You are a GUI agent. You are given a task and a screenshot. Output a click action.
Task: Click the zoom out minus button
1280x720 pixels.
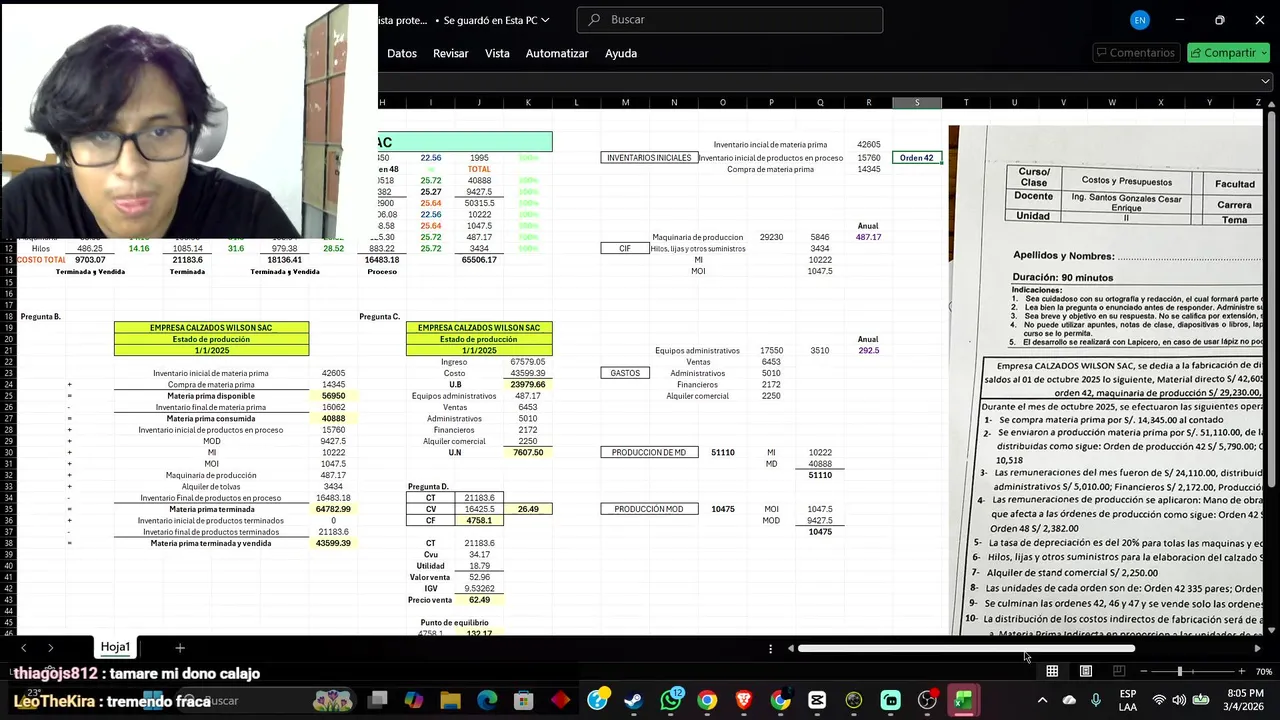[1144, 671]
